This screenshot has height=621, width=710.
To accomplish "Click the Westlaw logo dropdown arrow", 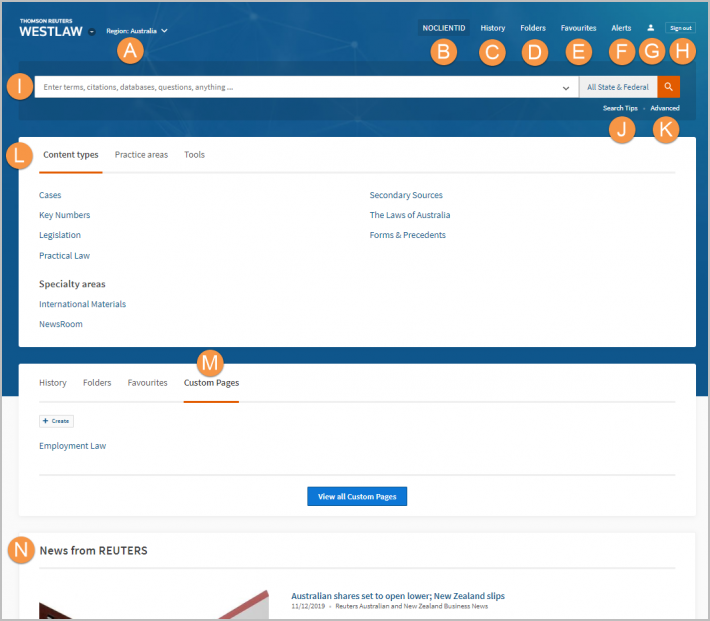I will click(92, 32).
